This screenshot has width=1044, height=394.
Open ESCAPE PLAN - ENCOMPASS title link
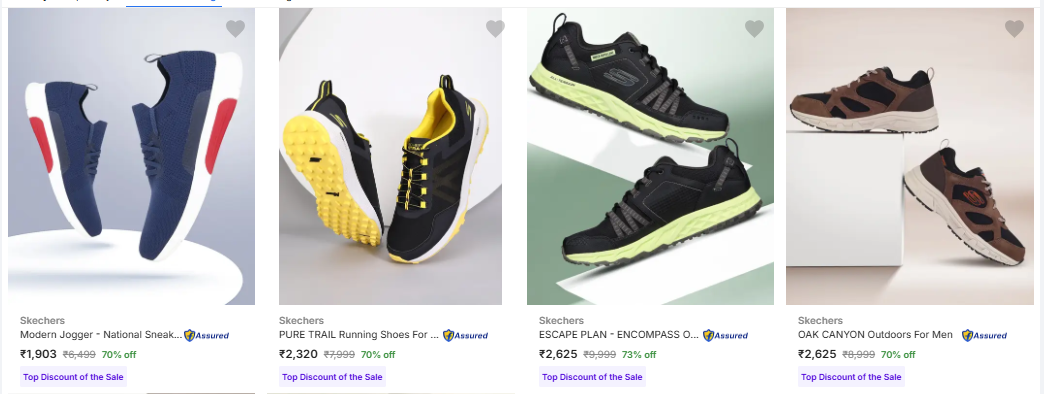click(x=619, y=335)
